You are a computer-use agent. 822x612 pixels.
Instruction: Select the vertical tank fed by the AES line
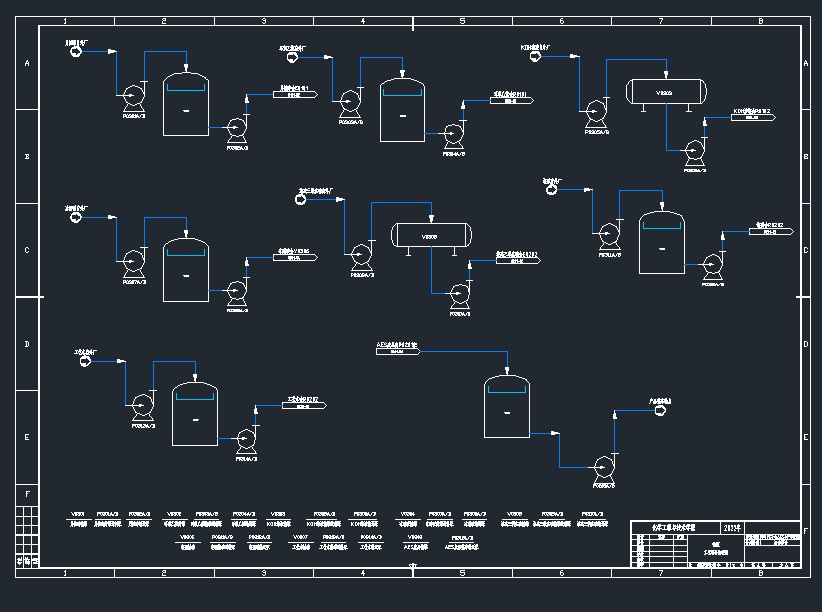506,406
